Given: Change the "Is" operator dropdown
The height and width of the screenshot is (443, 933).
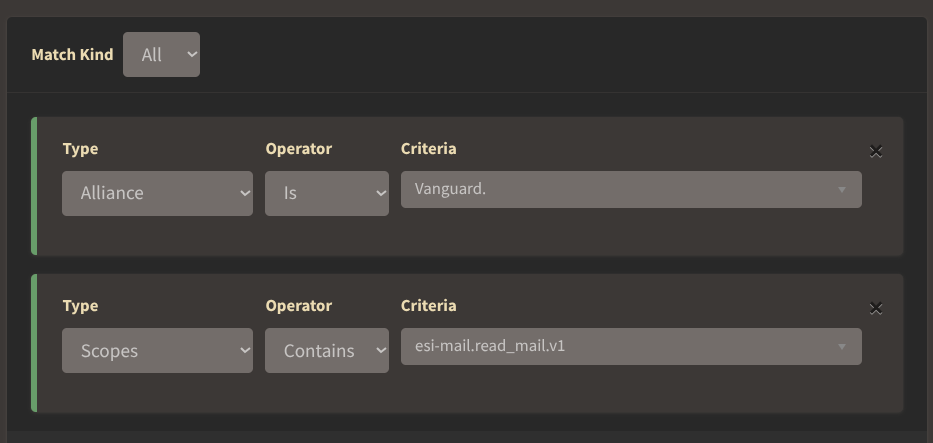Looking at the screenshot, I should tap(326, 193).
